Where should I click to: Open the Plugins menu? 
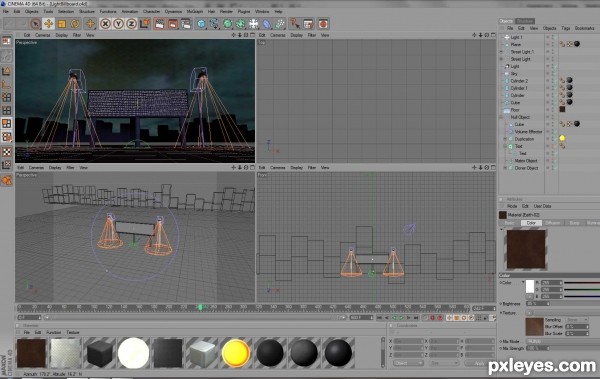coord(244,11)
